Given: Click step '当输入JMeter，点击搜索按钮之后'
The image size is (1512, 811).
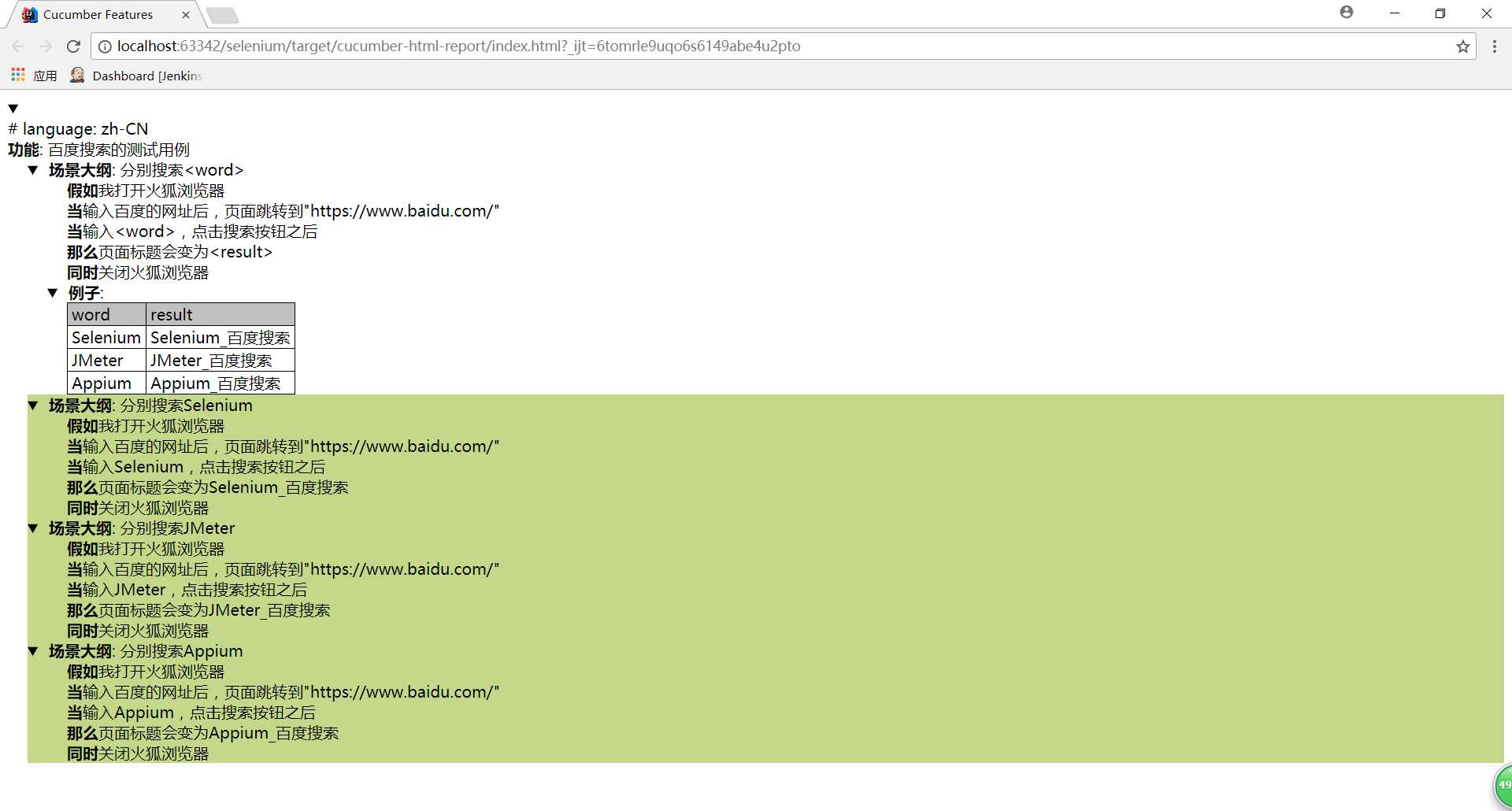Looking at the screenshot, I should [x=187, y=590].
